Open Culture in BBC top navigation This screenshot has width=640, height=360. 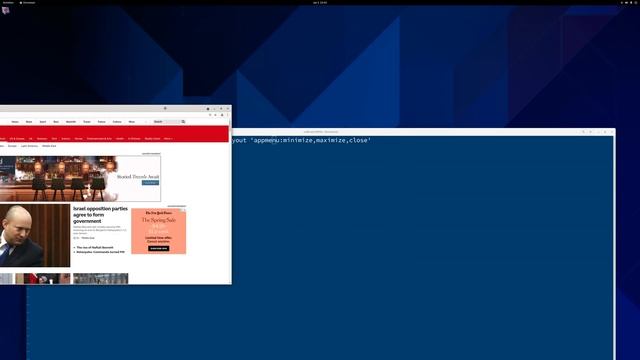pyautogui.click(x=117, y=122)
